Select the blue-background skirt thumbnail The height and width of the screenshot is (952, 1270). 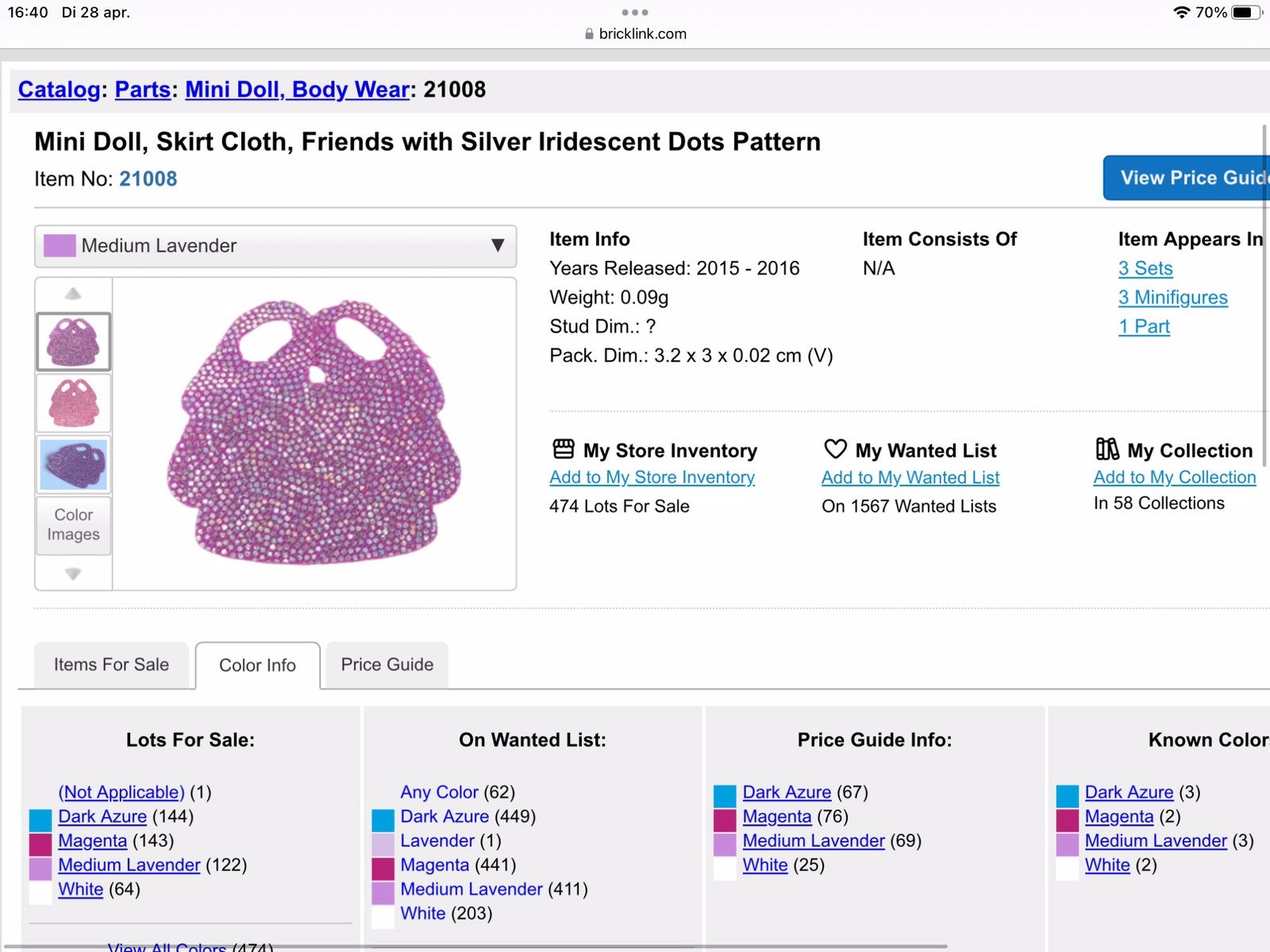[x=73, y=465]
